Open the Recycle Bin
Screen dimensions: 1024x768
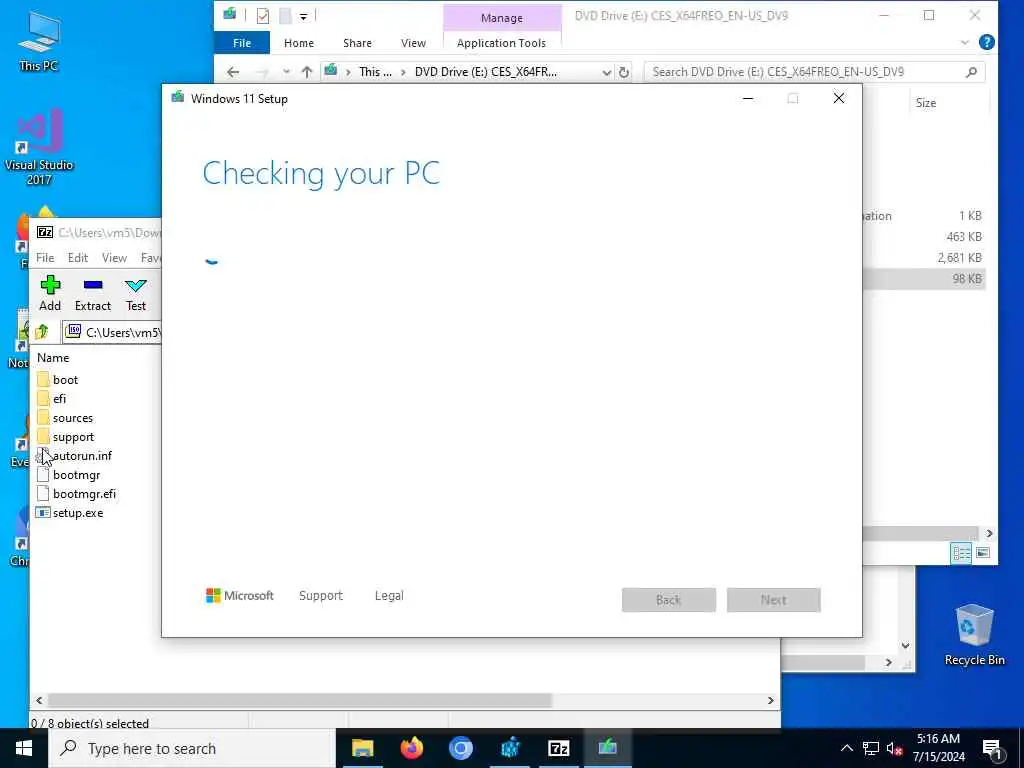(974, 635)
